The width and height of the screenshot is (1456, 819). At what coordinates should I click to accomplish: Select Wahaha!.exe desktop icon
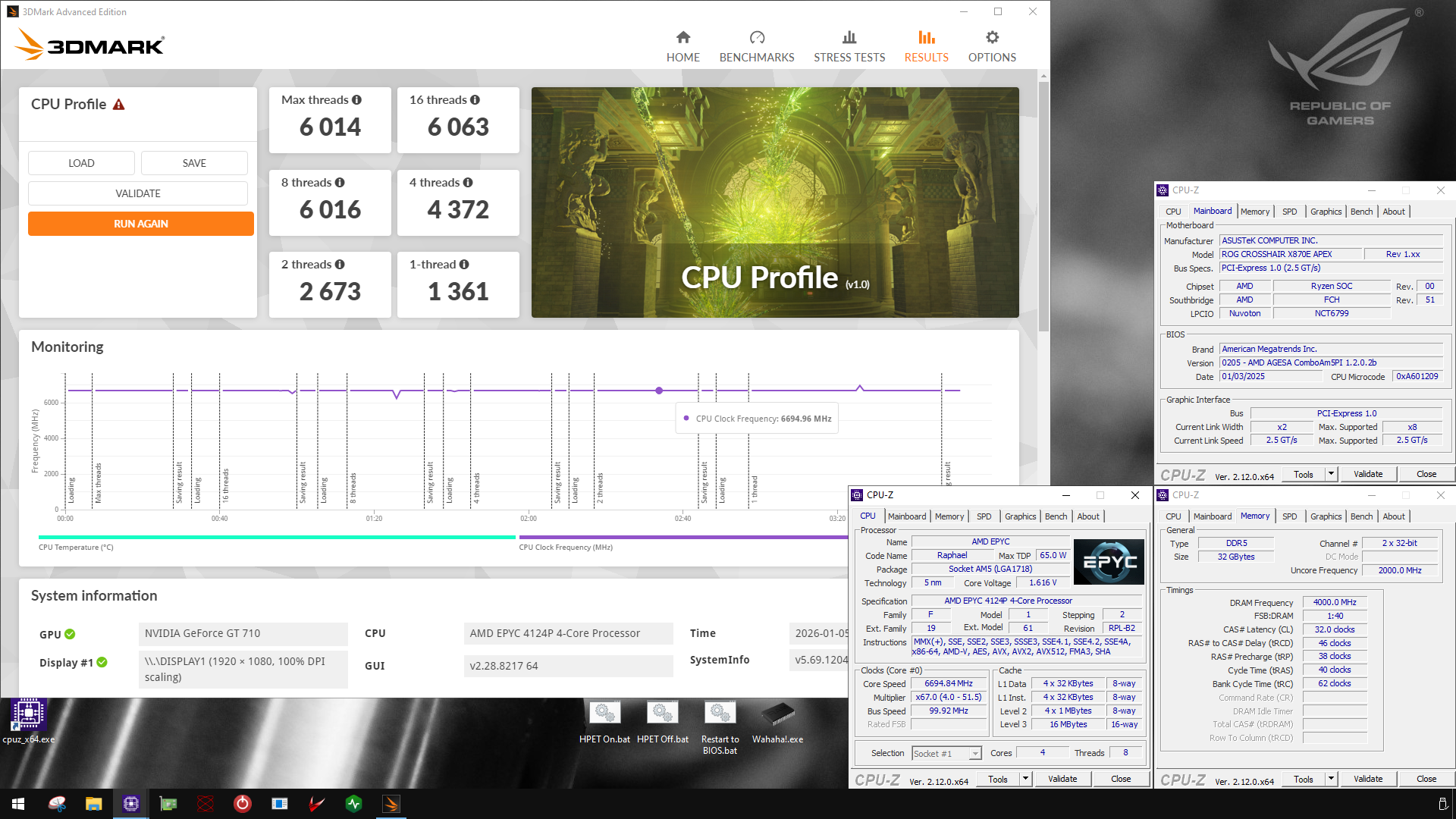[x=777, y=721]
